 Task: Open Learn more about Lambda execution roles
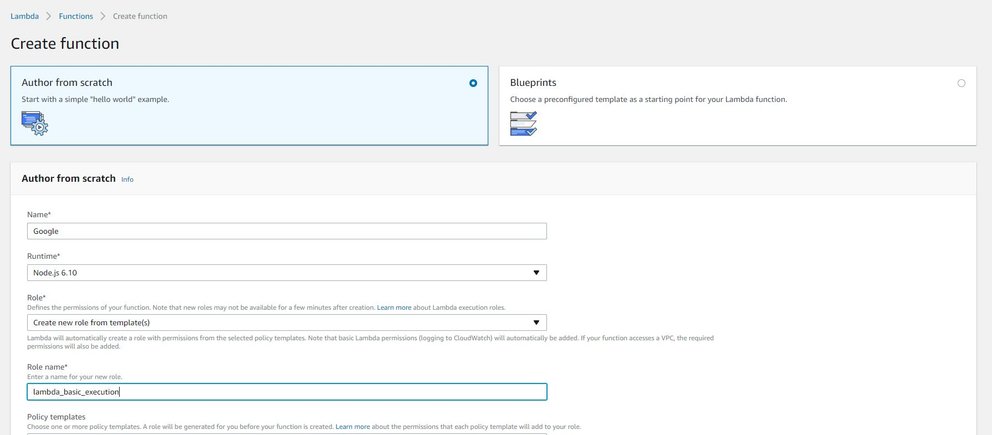pos(393,307)
